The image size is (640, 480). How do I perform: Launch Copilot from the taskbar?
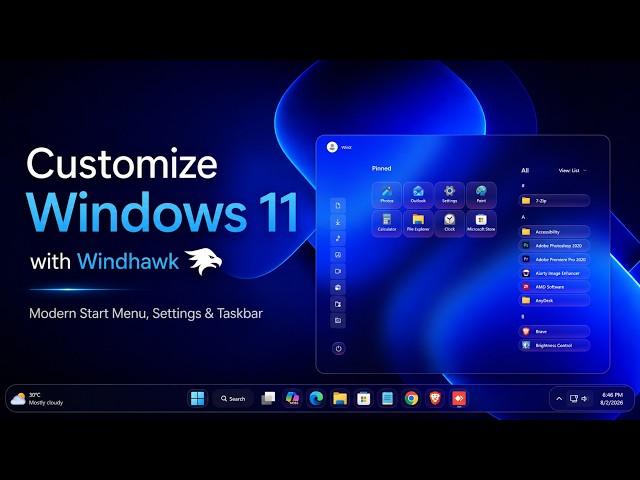pyautogui.click(x=292, y=398)
